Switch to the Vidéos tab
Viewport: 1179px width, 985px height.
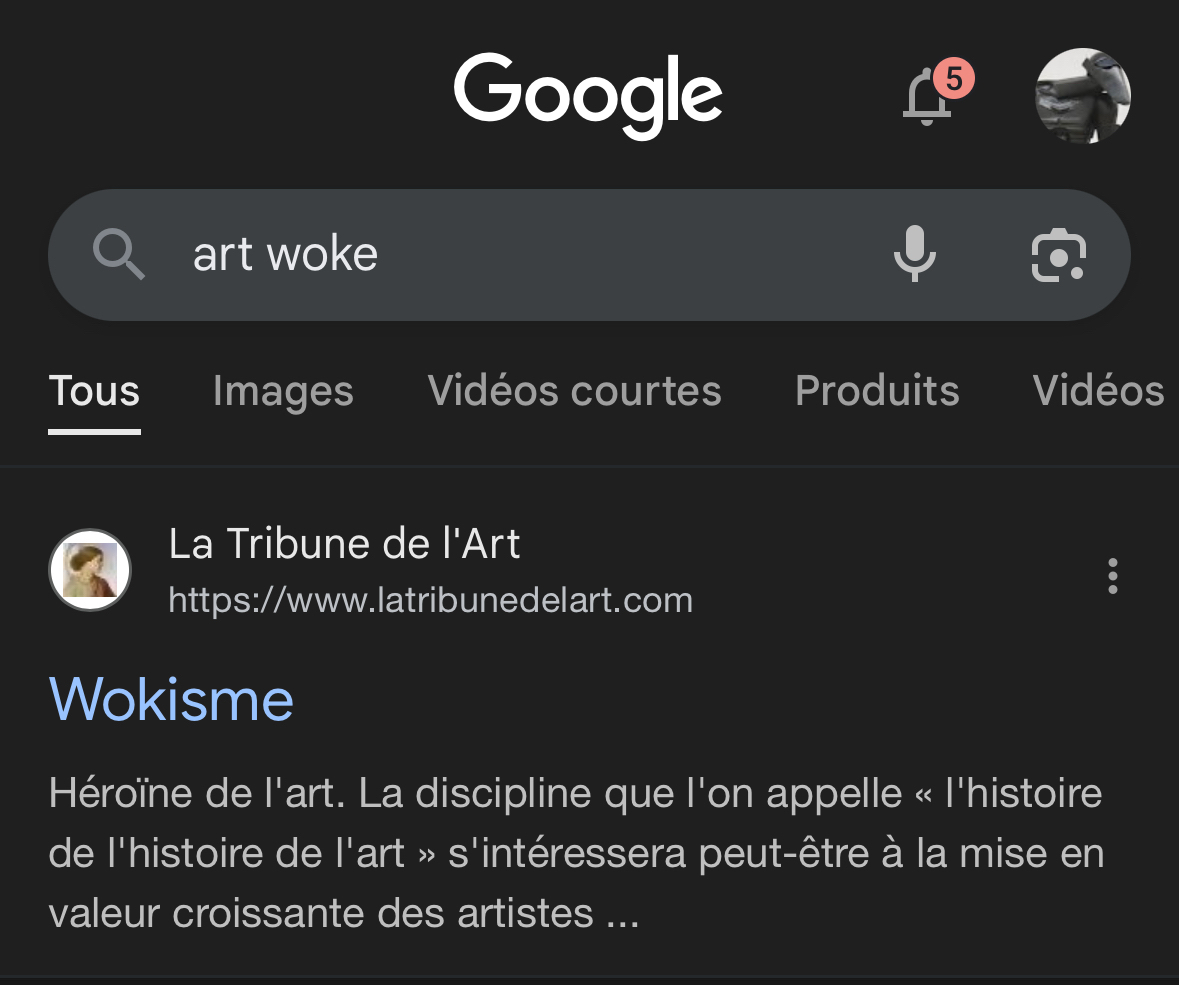[x=1098, y=391]
